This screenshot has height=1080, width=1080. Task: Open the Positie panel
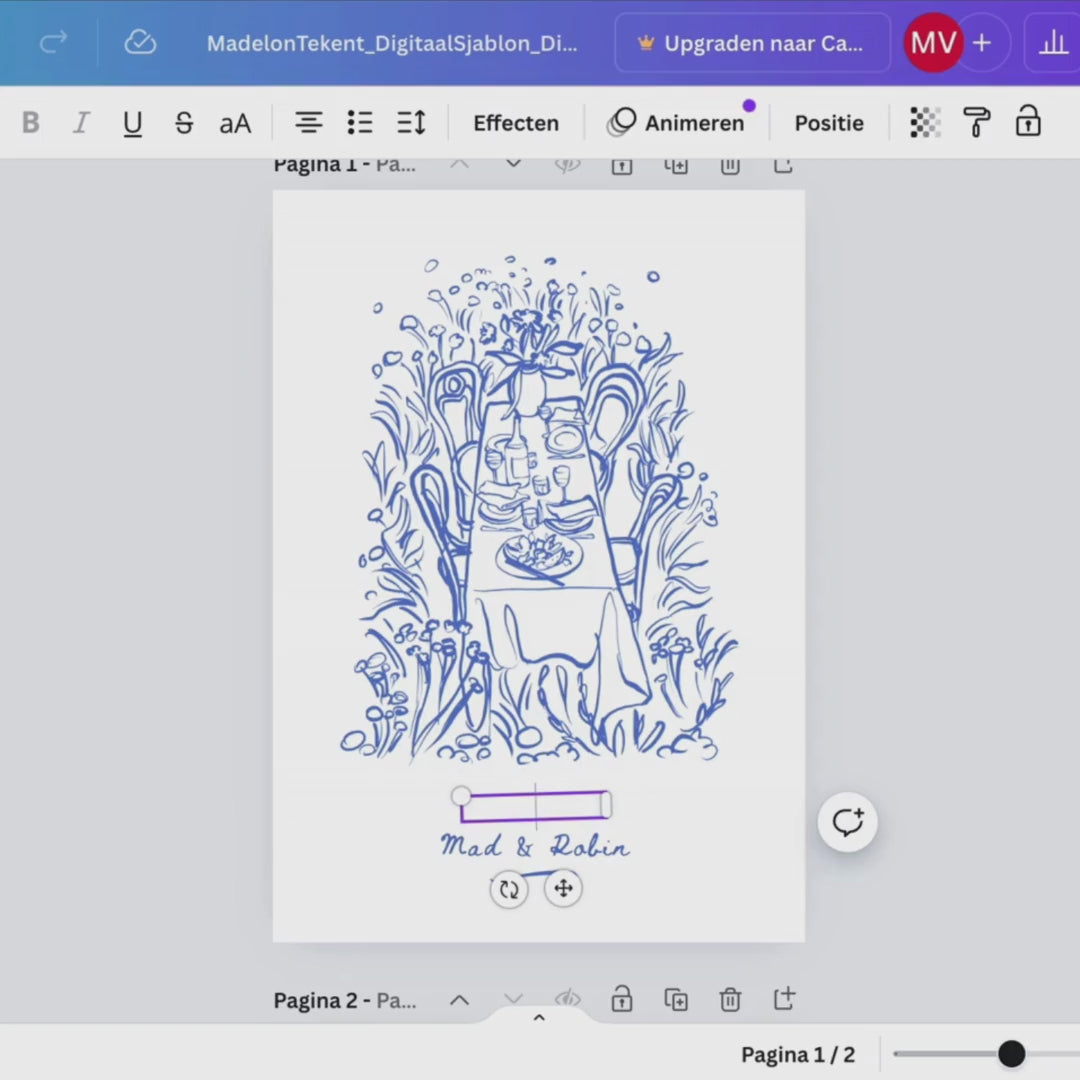click(829, 123)
